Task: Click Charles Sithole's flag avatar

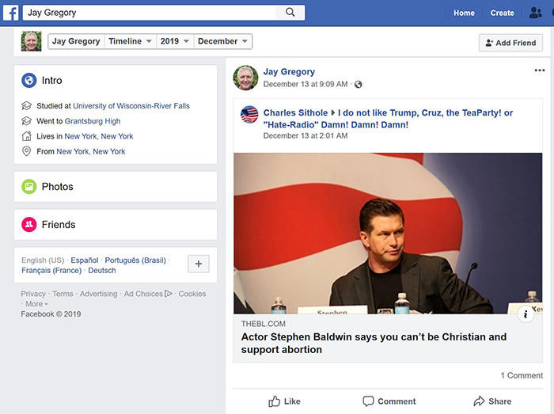Action: pos(249,114)
